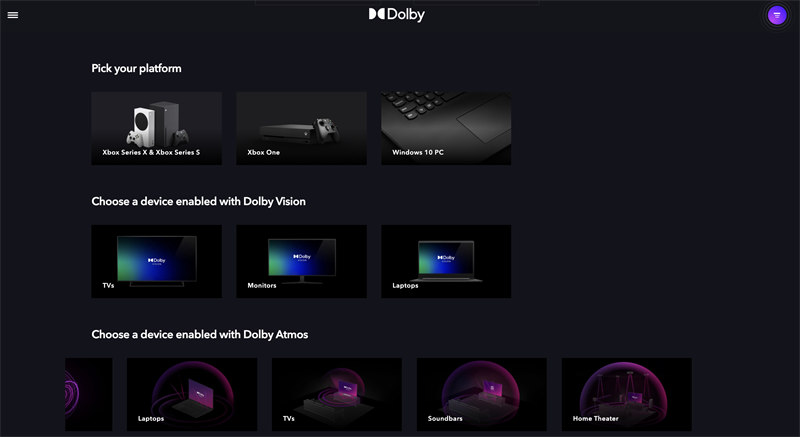Select the Dolby Vision Monitors card
This screenshot has width=800, height=437.
click(x=301, y=261)
